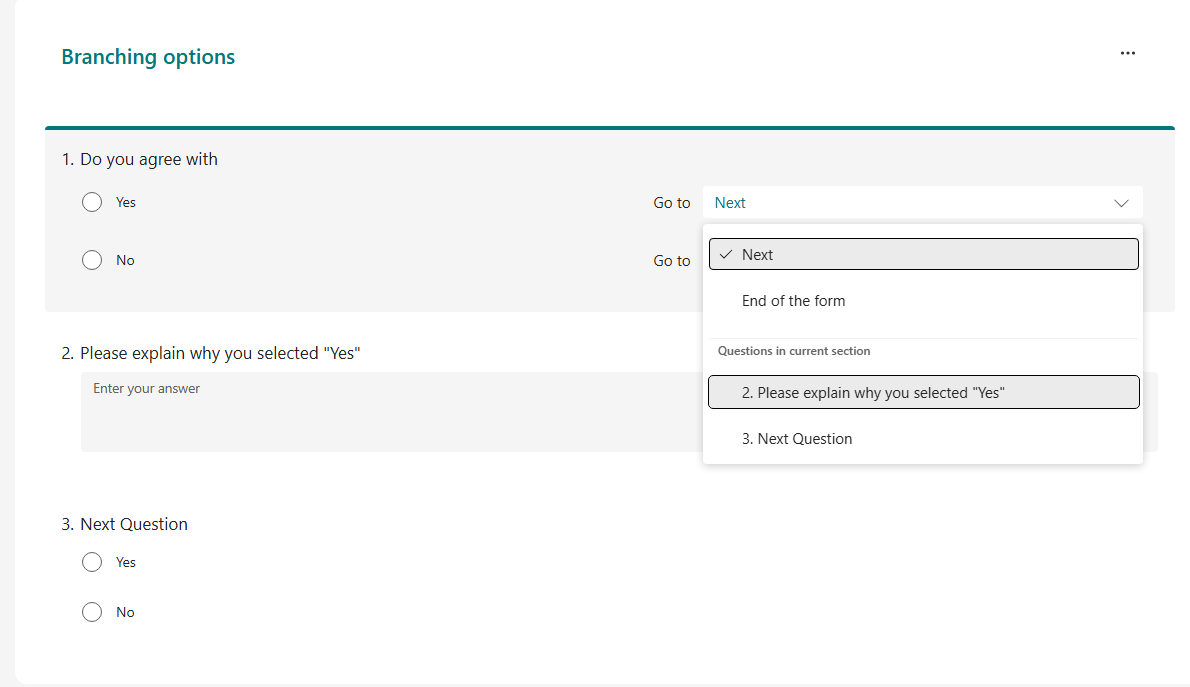
Task: Click the chevron arrow of Yes dropdown
Action: pyautogui.click(x=1121, y=203)
